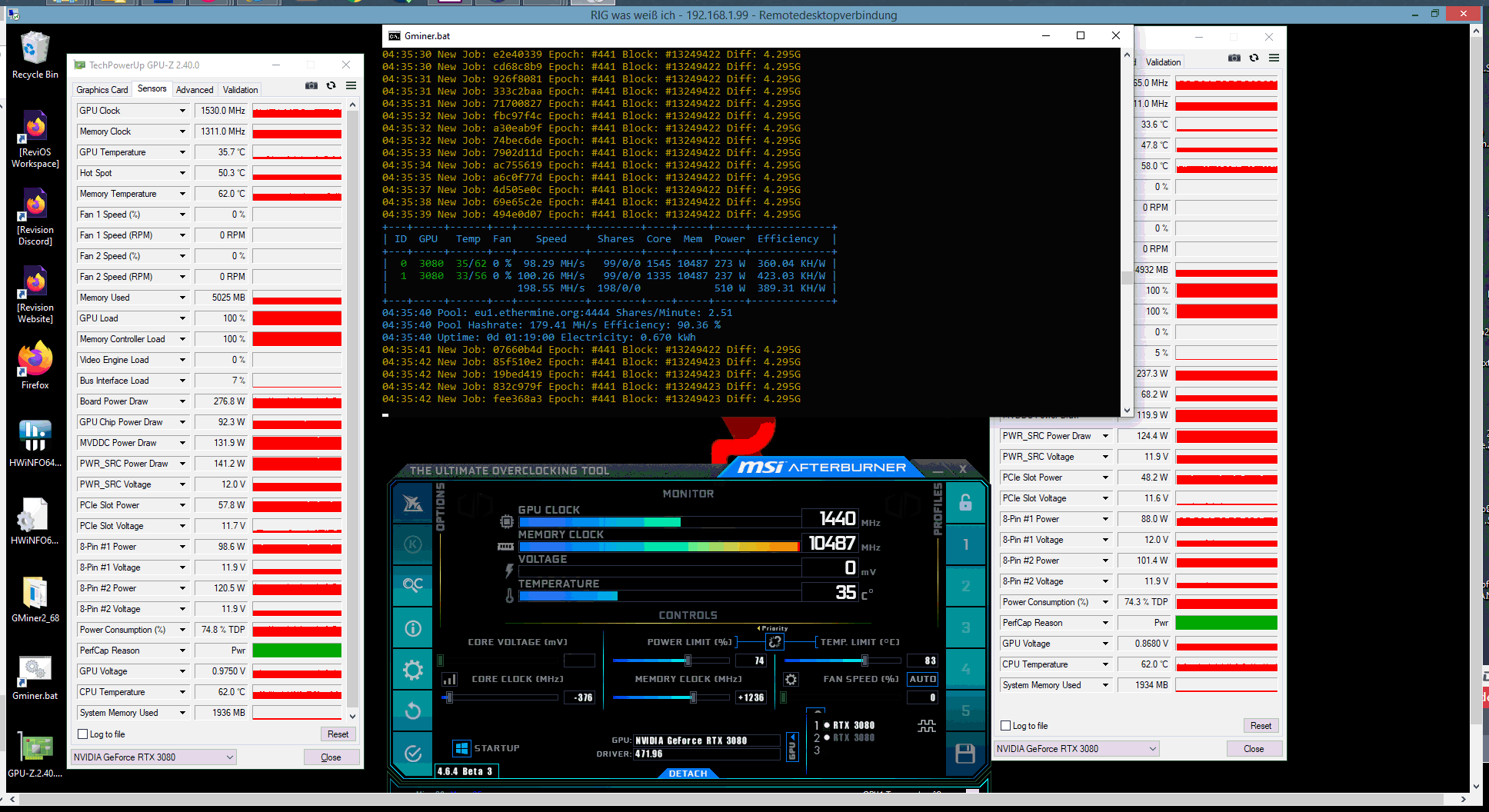1489x812 pixels.
Task: Click the Reset button in the right GPU-Z
Action: tap(1261, 726)
